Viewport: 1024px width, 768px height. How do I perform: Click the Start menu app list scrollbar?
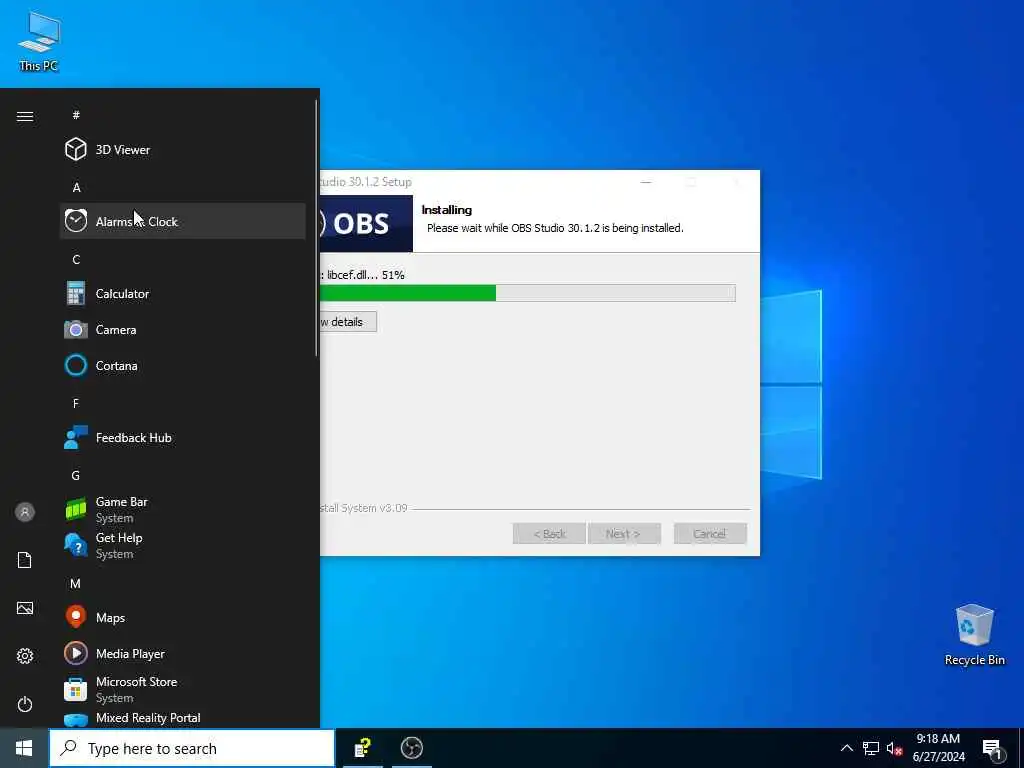click(x=317, y=227)
